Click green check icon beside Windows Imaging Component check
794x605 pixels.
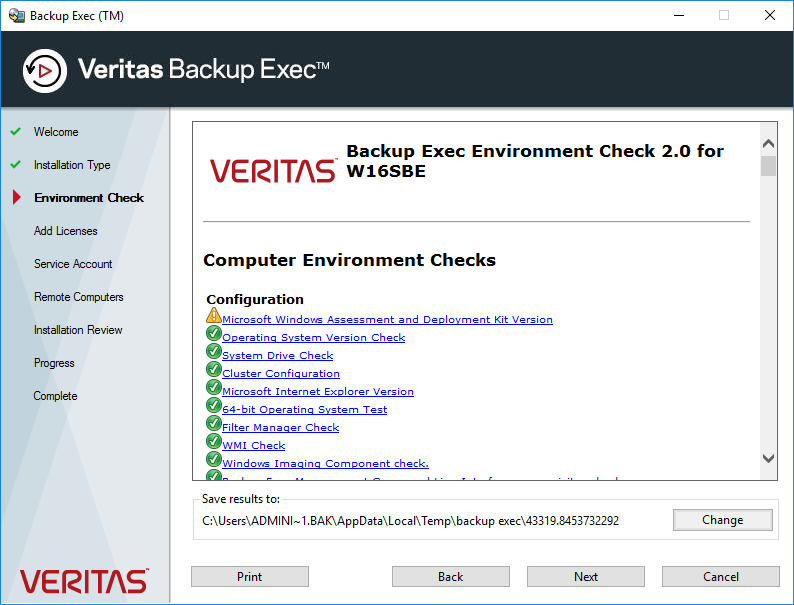coord(214,459)
